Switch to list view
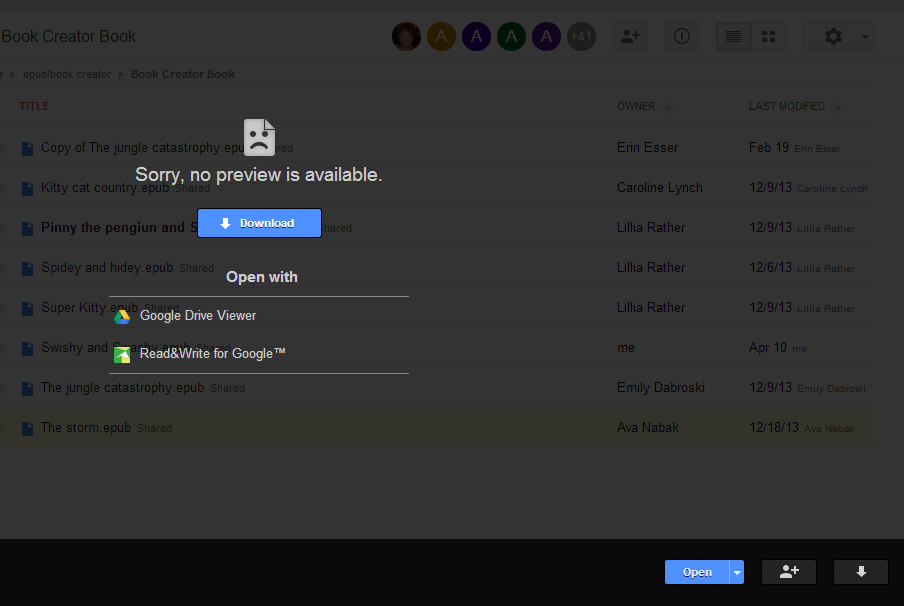 [733, 37]
